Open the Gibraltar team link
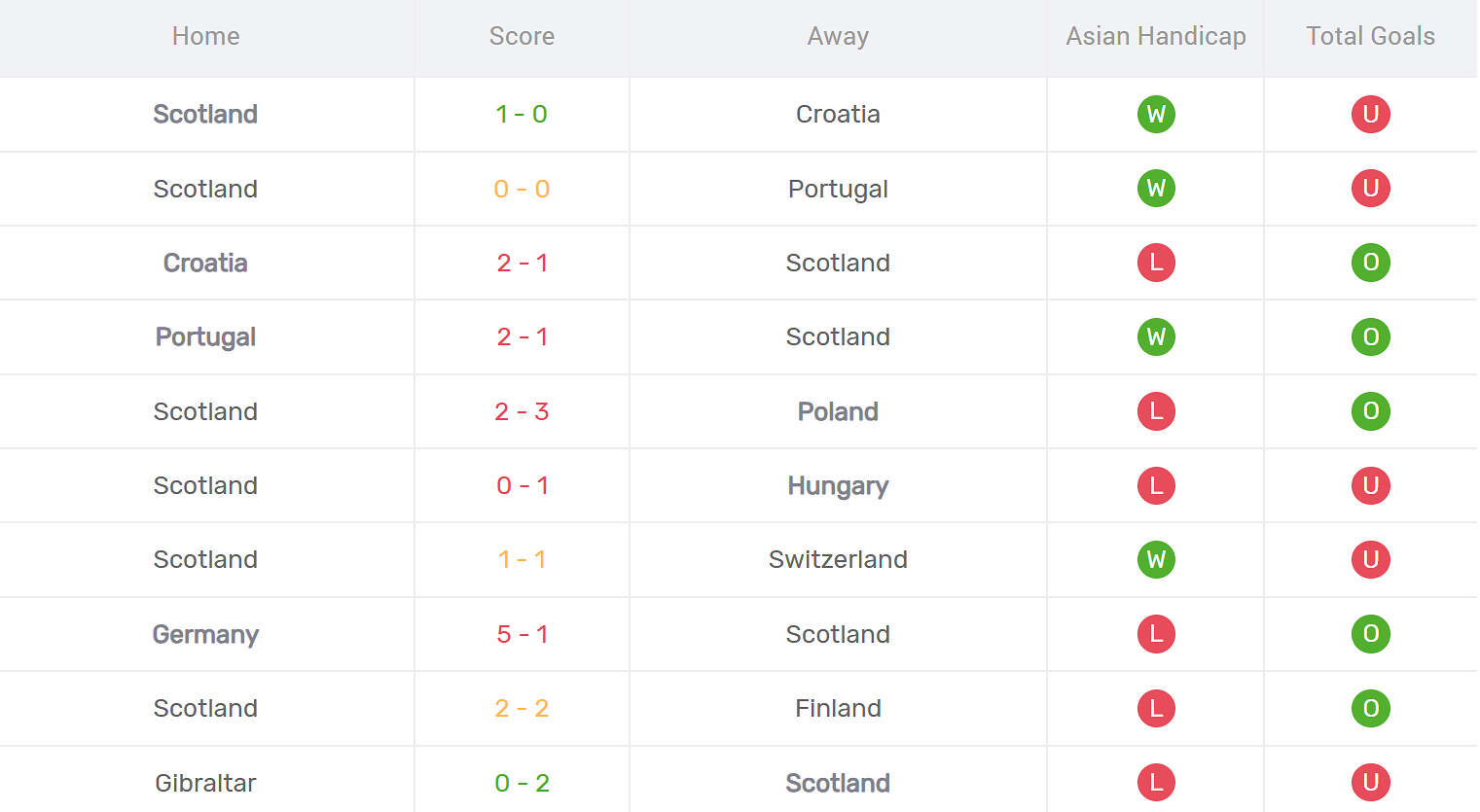This screenshot has height=812, width=1480. [x=205, y=783]
